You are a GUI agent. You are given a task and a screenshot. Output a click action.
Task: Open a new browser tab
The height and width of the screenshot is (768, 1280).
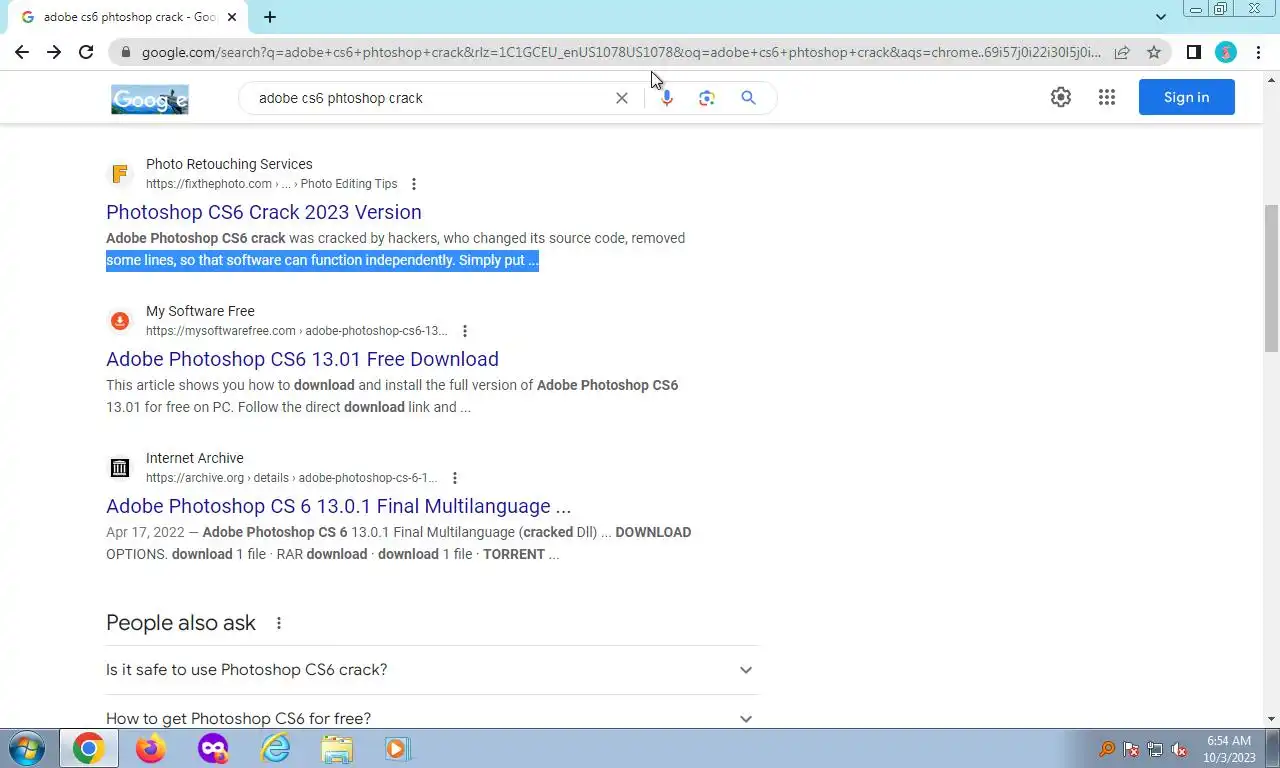(x=270, y=17)
